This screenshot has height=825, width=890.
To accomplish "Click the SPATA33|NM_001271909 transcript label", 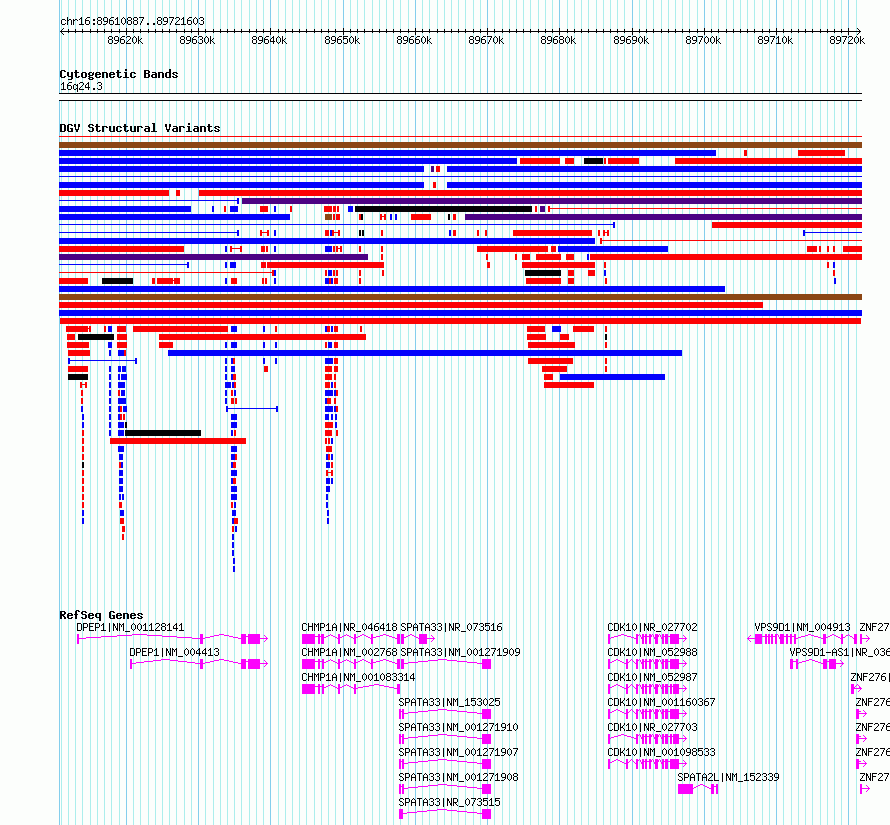I will (460, 652).
